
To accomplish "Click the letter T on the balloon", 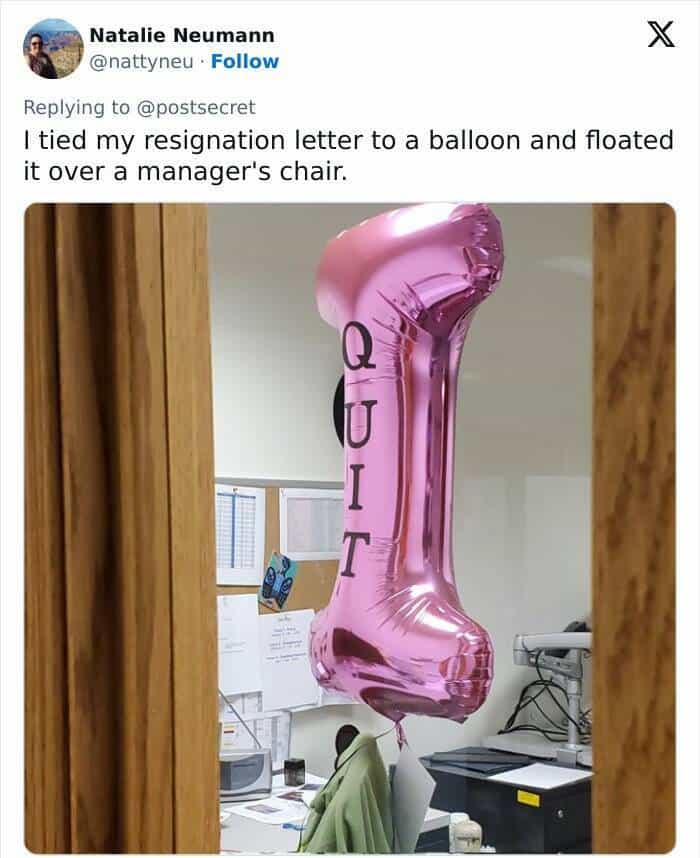I will click(x=352, y=556).
